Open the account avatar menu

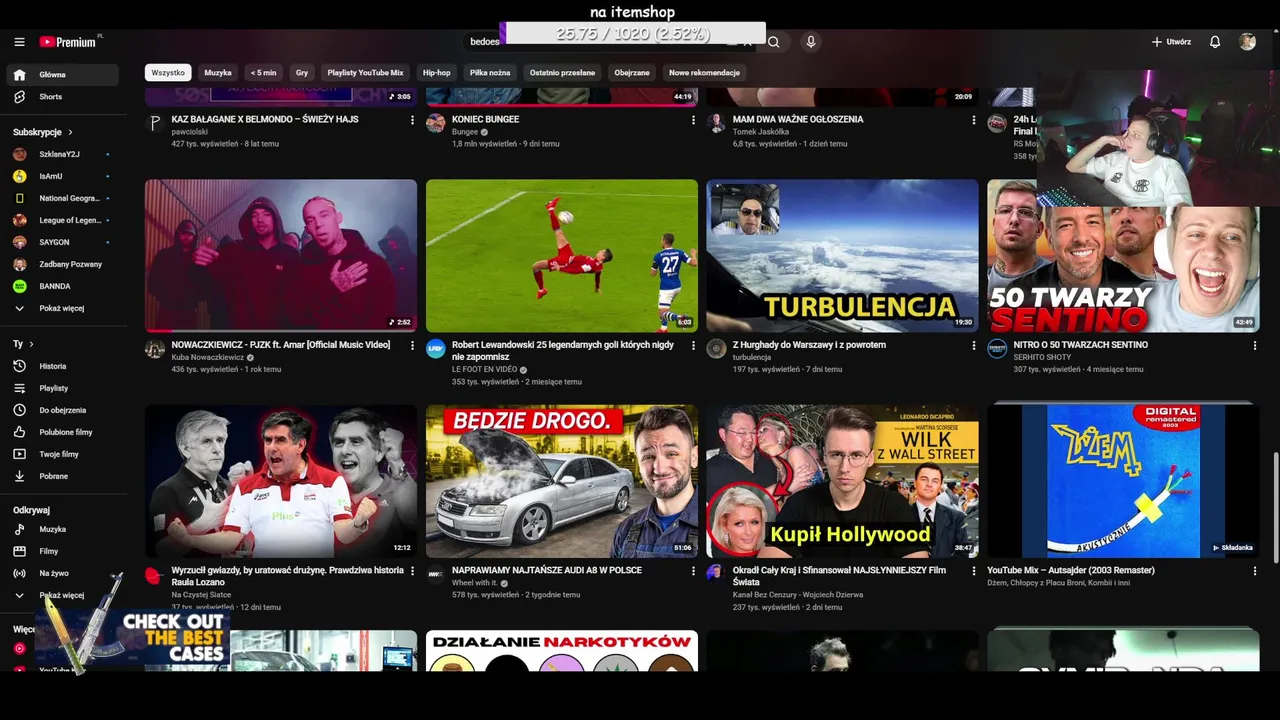coord(1247,42)
